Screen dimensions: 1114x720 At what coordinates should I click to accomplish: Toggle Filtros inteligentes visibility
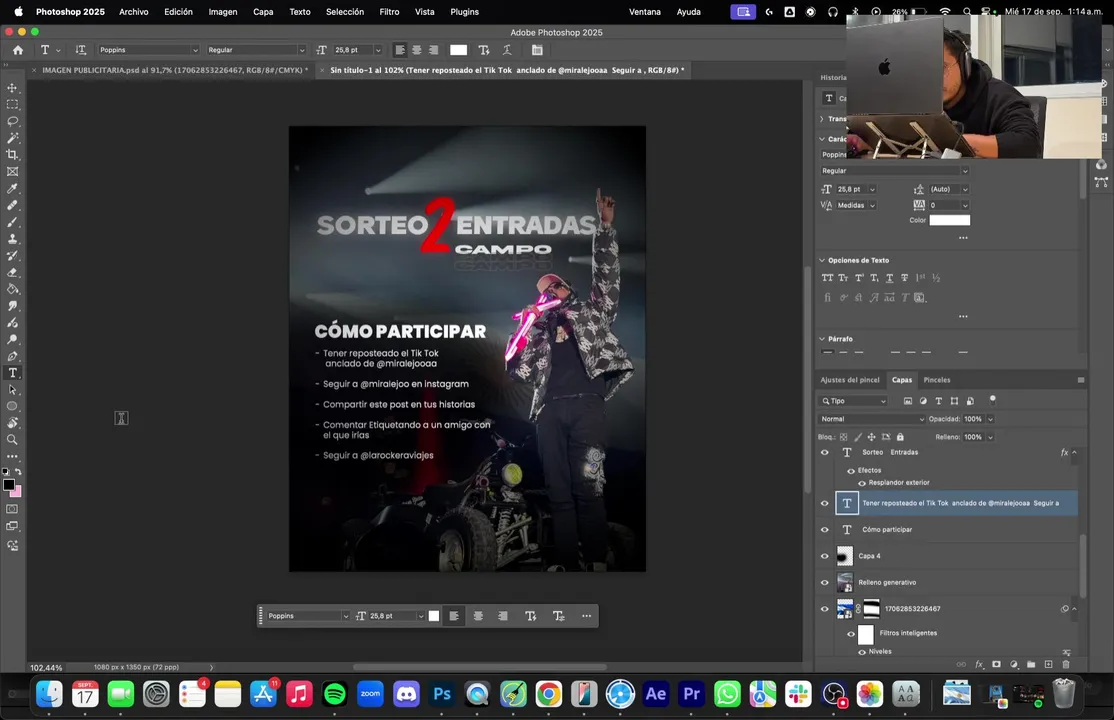850,633
